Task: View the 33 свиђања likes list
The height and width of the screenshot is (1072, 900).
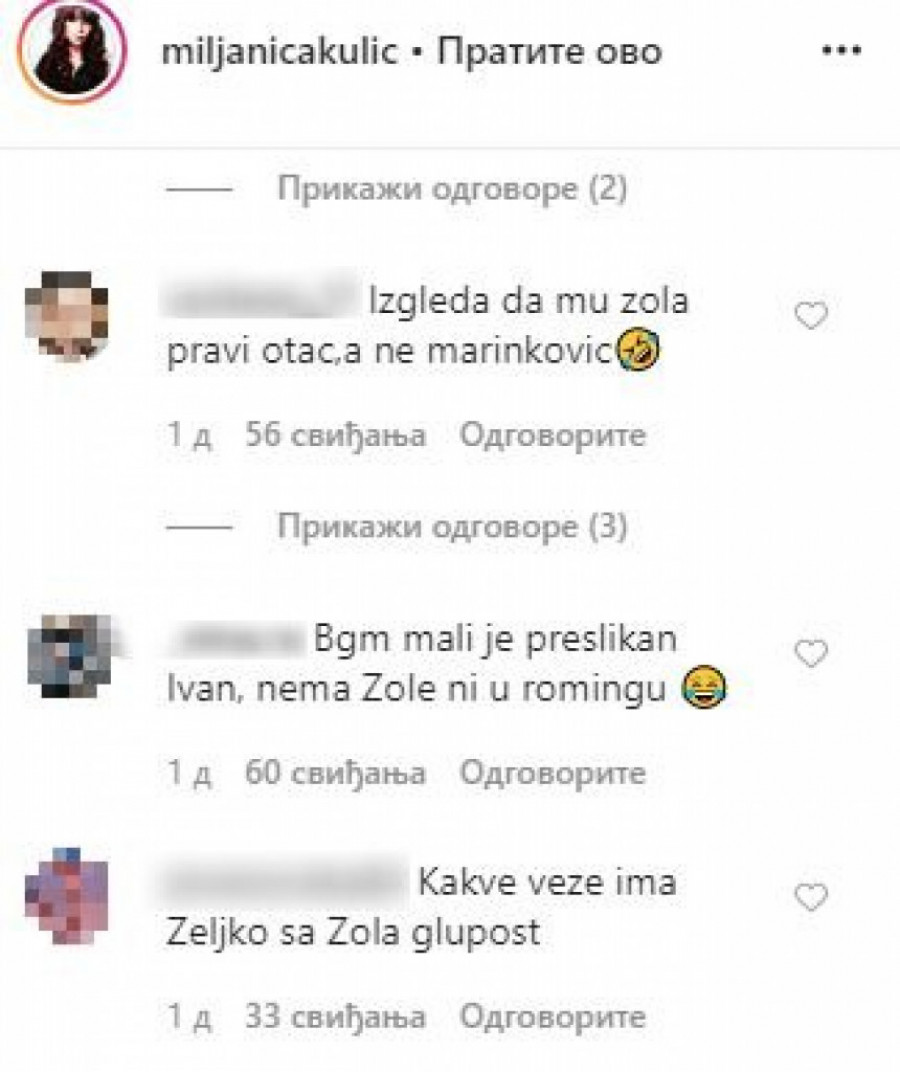Action: 335,1017
